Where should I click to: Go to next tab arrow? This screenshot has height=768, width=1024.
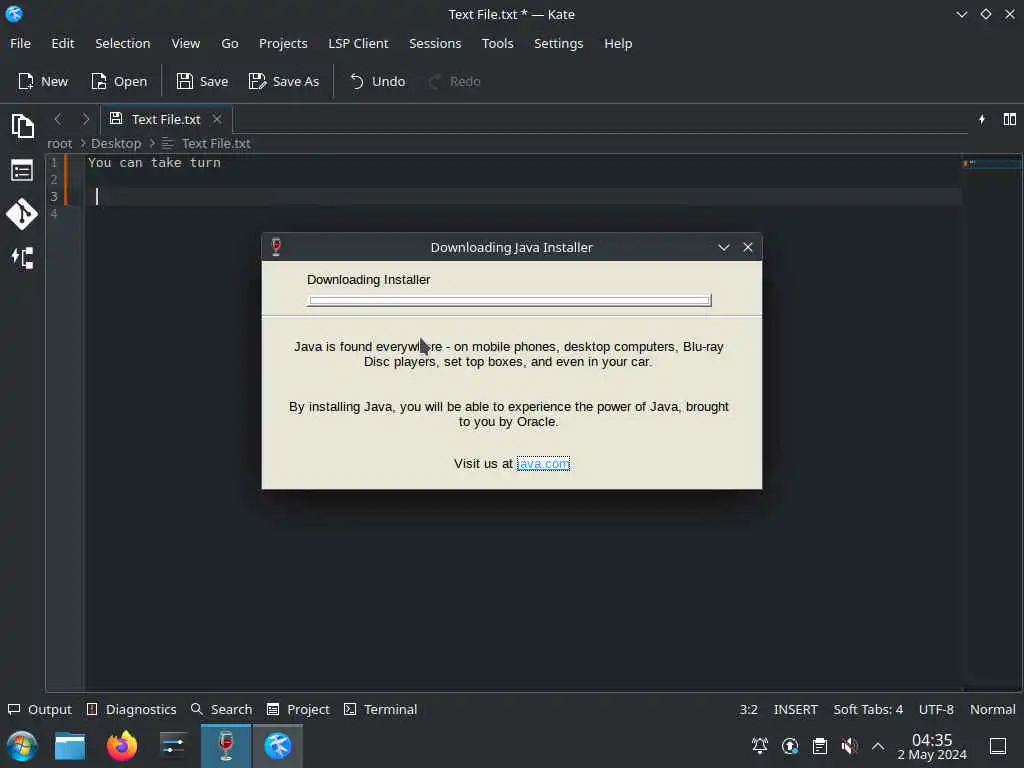point(85,119)
